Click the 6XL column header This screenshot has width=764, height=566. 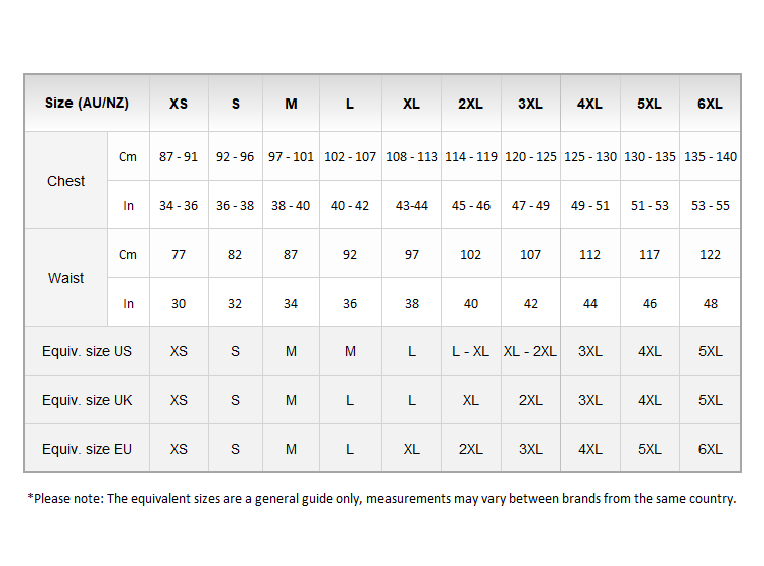tap(710, 104)
